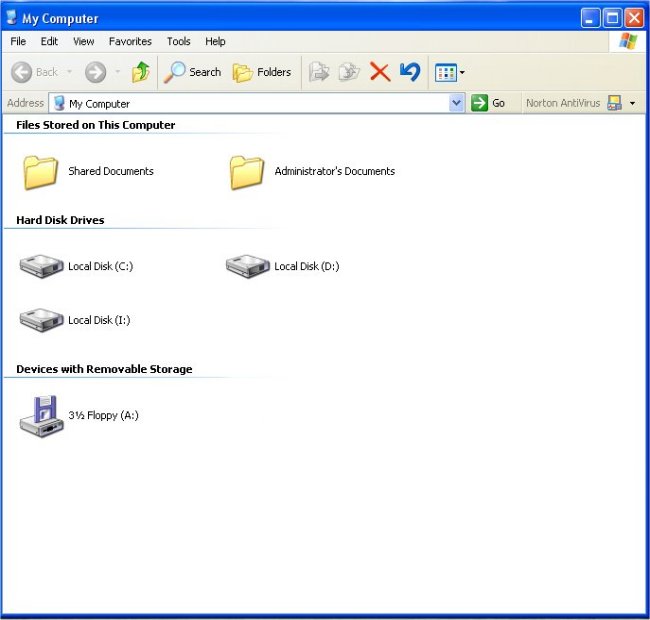Screen dimensions: 650x620
Task: Expand the Norton AntiVirus dropdown arrow
Action: pos(633,103)
